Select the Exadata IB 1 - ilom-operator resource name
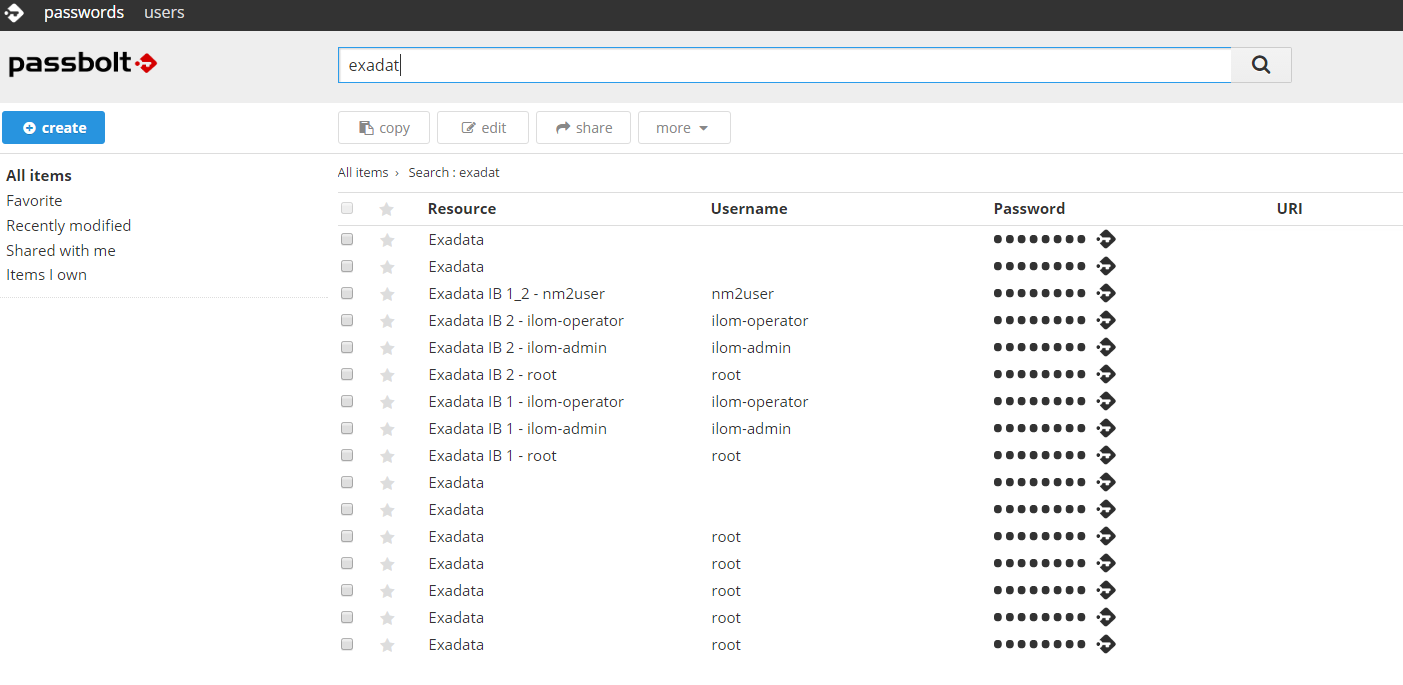 526,402
